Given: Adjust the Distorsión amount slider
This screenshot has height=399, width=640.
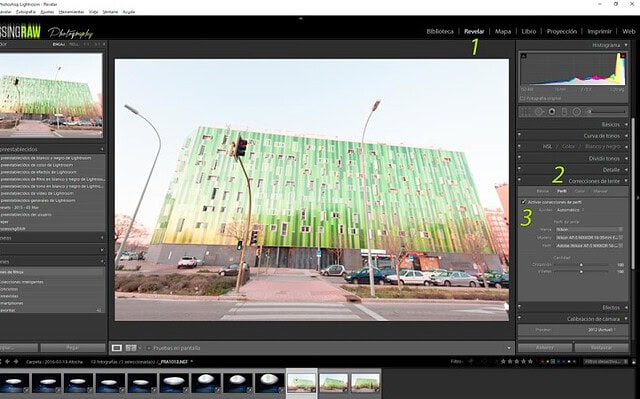Looking at the screenshot, I should 581,265.
